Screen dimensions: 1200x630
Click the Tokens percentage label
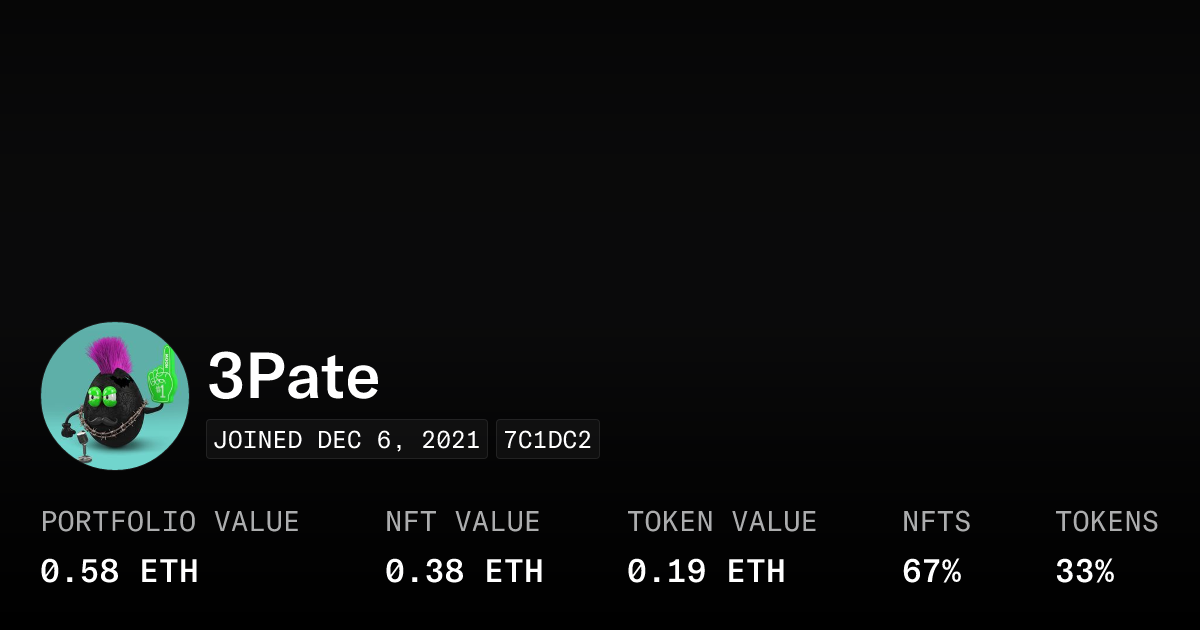click(1106, 522)
